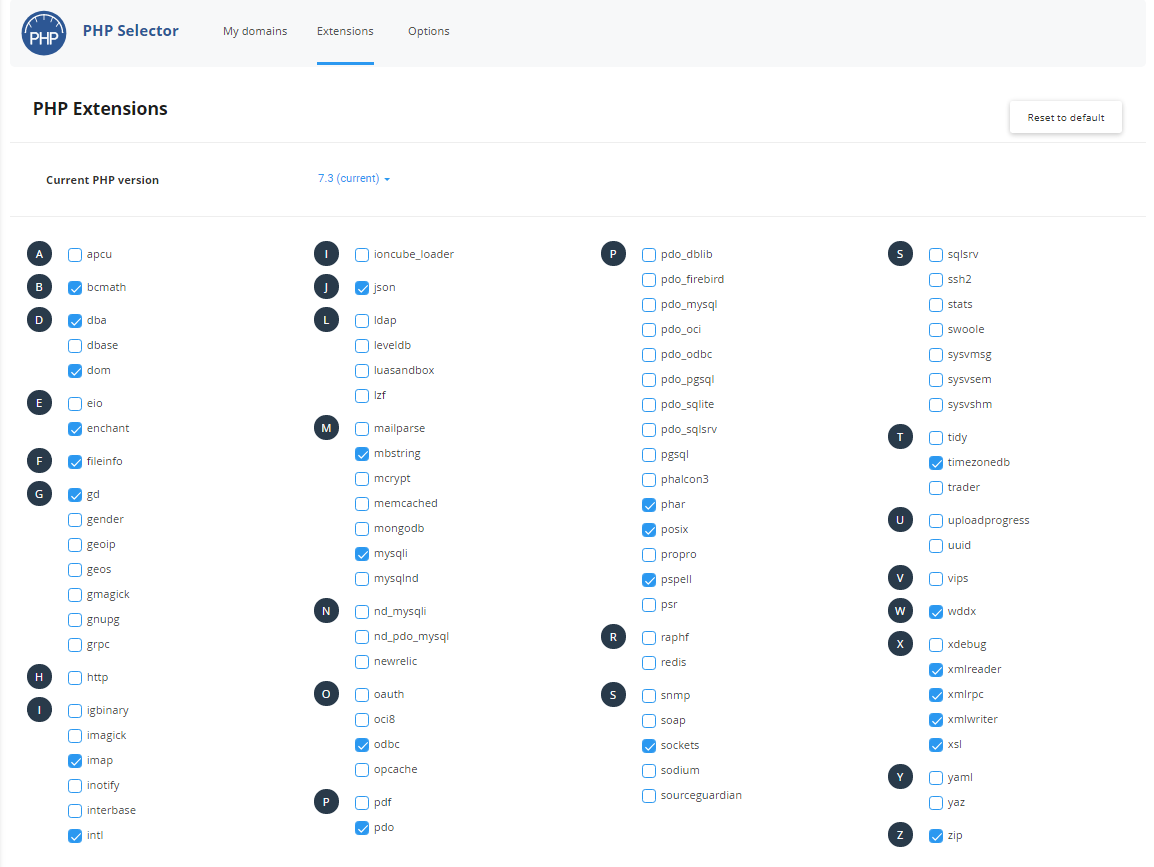1154x867 pixels.
Task: Click the letter A section badge
Action: coord(40,254)
